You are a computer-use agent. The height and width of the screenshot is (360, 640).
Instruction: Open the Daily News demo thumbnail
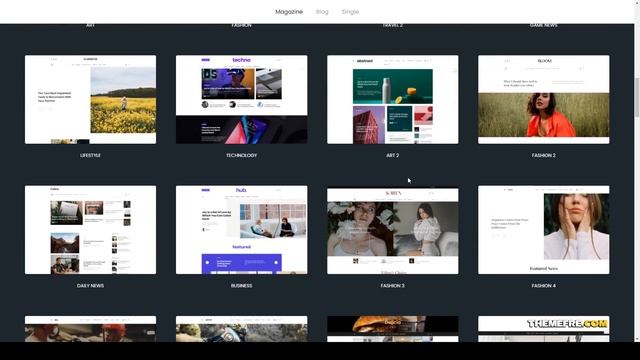[90, 230]
